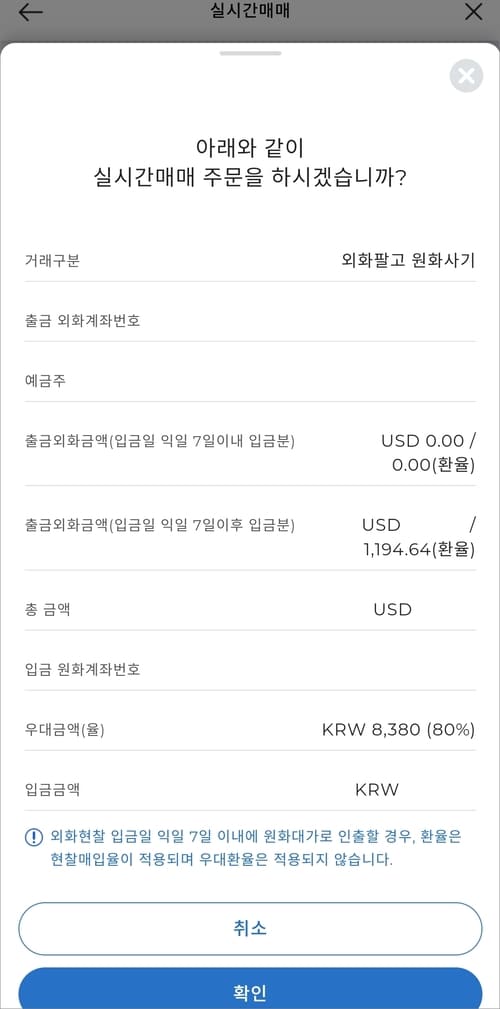This screenshot has height=1009, width=500.
Task: Tap the blue info icon beside the notice
Action: (33, 837)
